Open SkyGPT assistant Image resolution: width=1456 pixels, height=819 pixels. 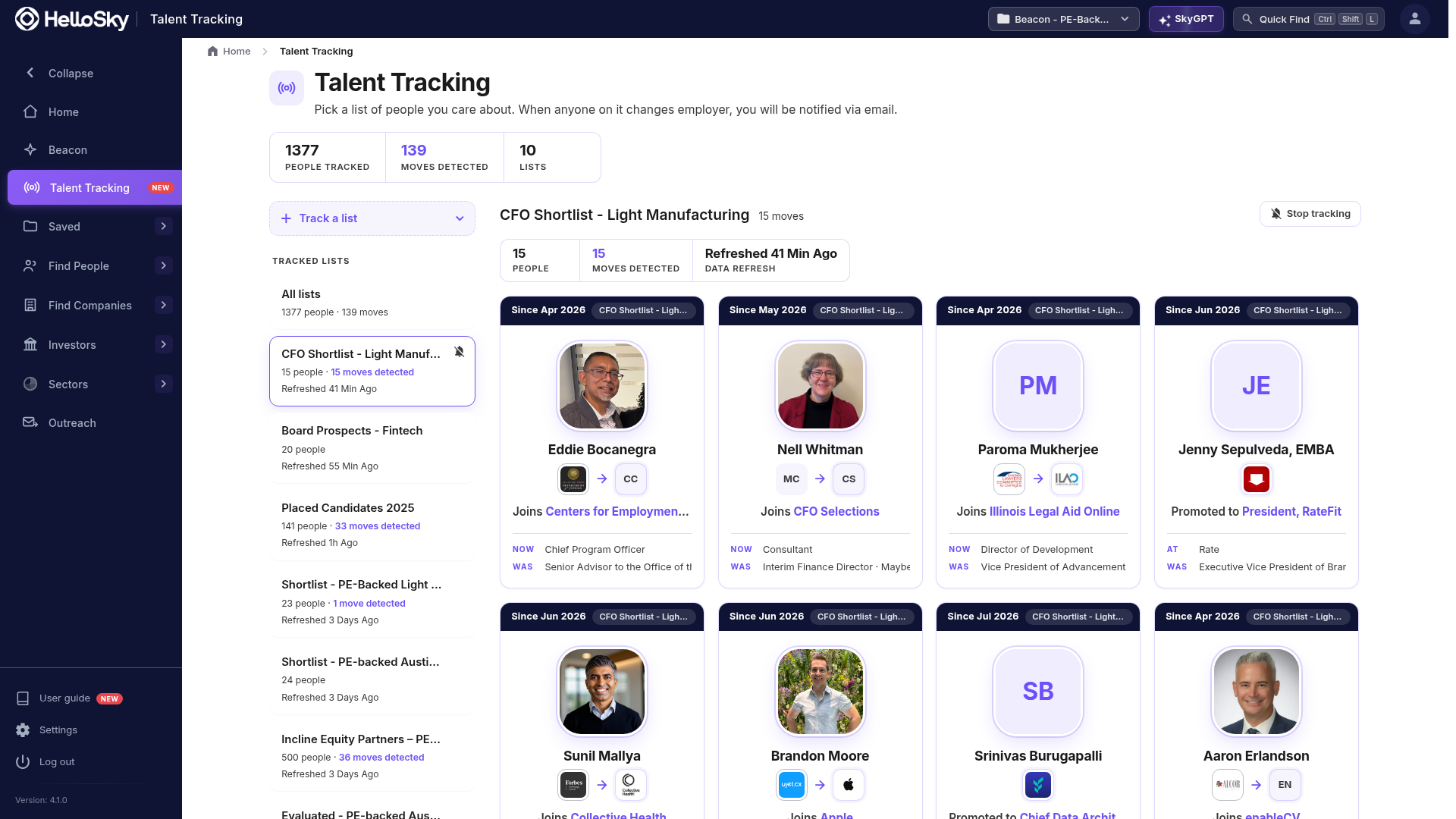(1186, 19)
